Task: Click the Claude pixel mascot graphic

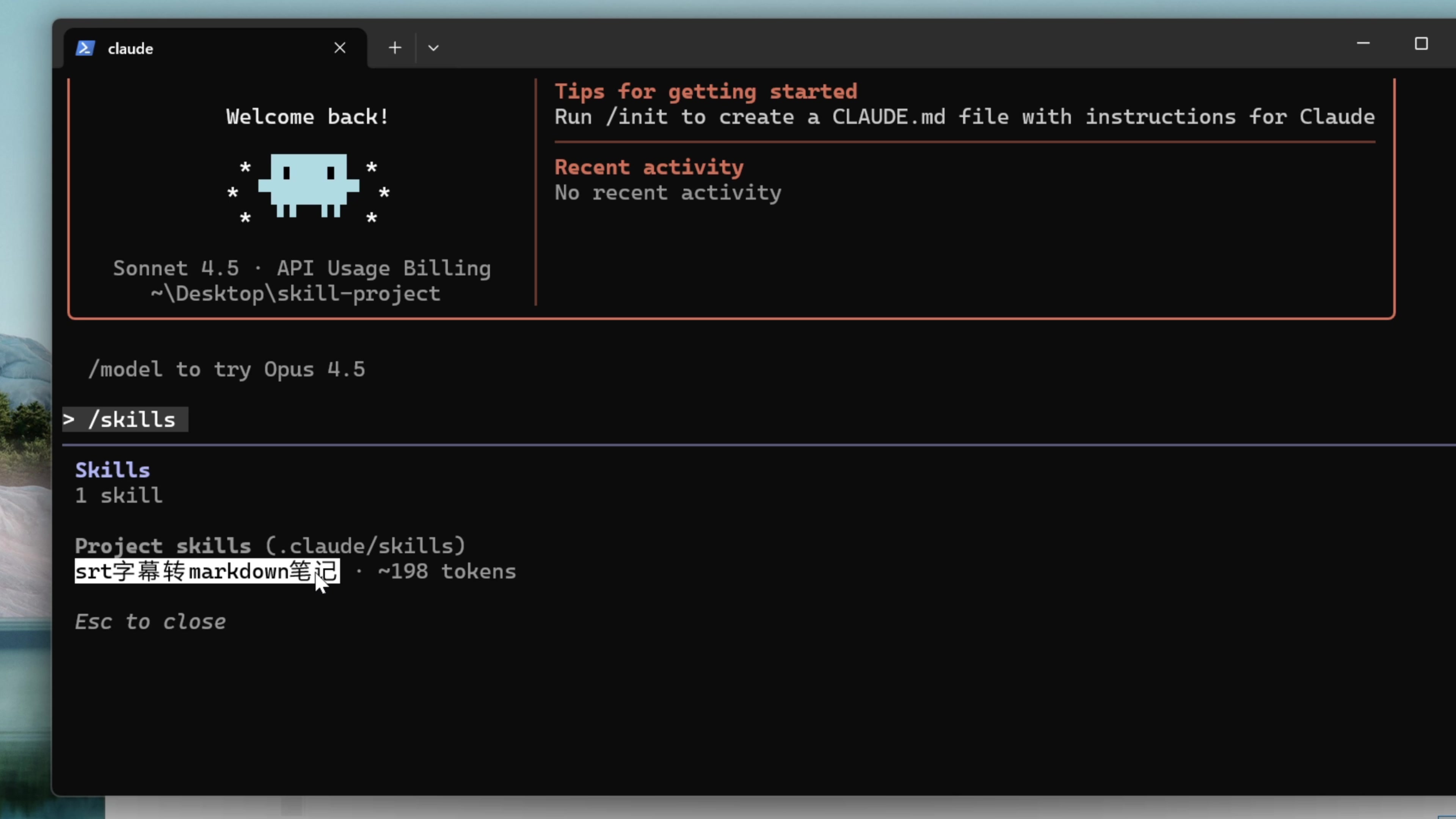Action: [x=309, y=185]
